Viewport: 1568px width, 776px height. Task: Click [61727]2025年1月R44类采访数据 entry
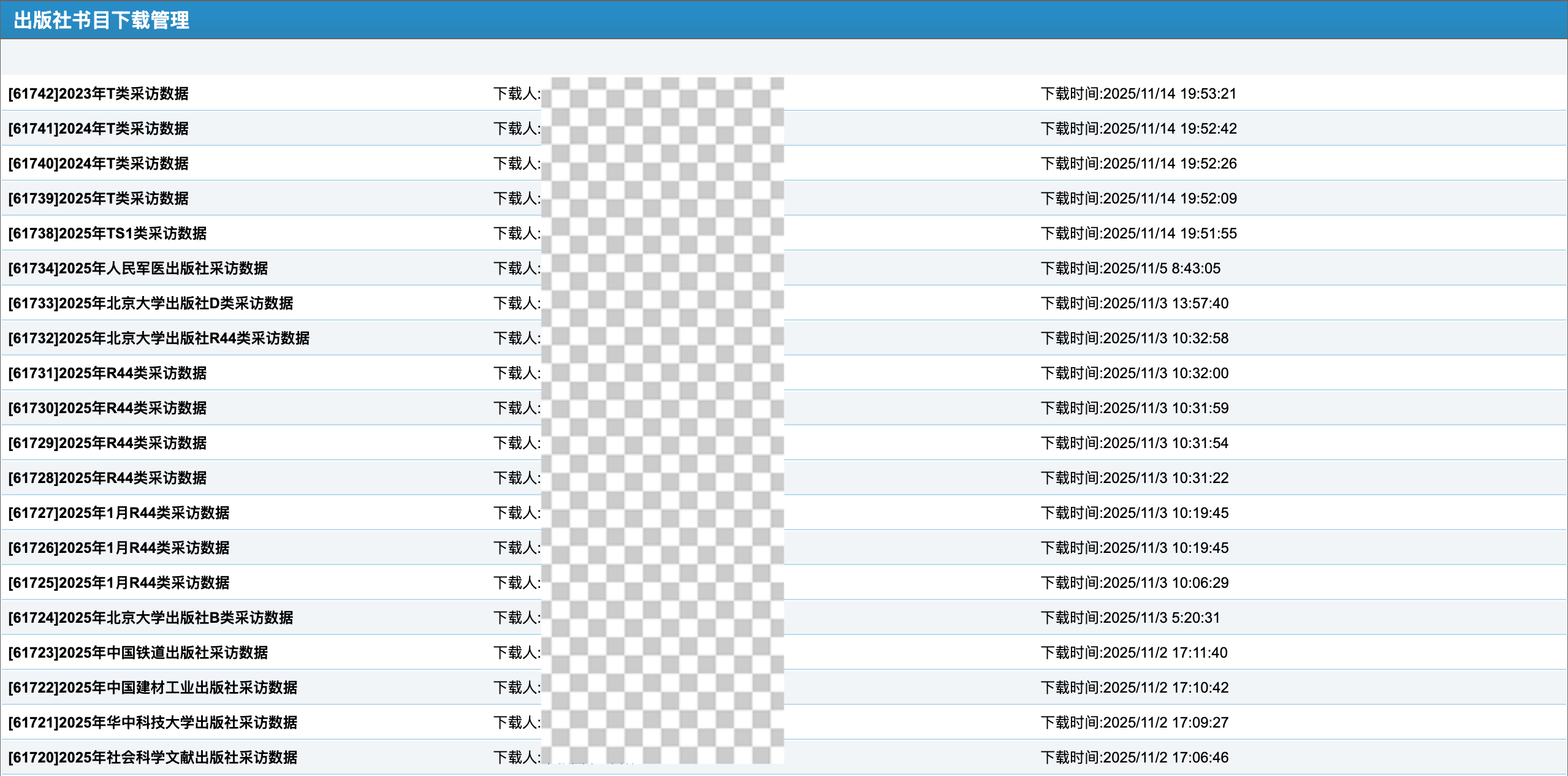click(x=119, y=513)
